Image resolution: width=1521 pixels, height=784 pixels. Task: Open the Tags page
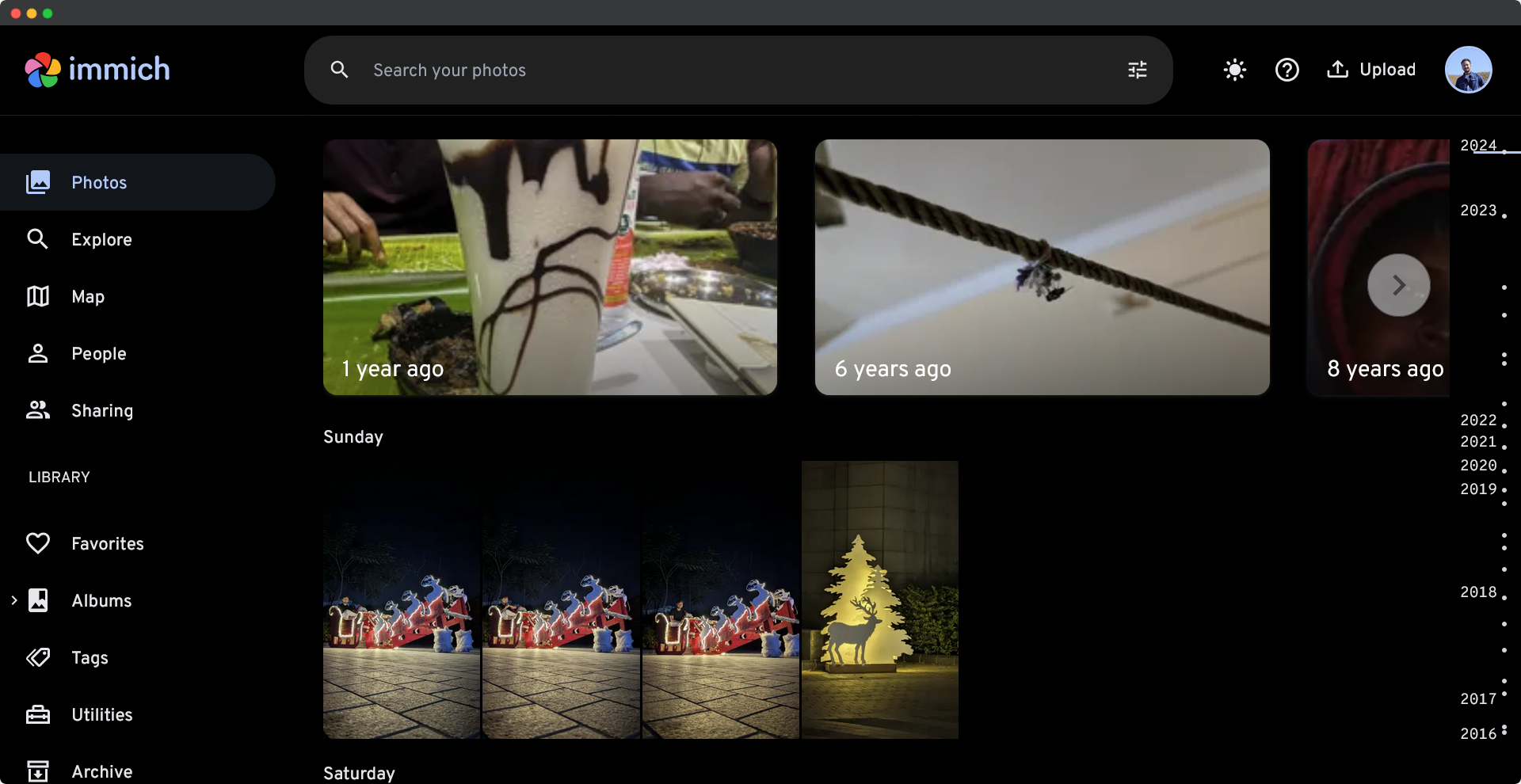point(138,657)
